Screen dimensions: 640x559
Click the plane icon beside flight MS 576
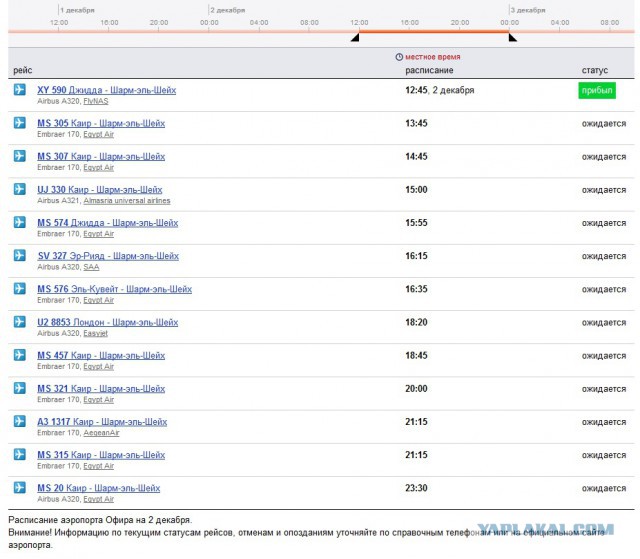19,288
